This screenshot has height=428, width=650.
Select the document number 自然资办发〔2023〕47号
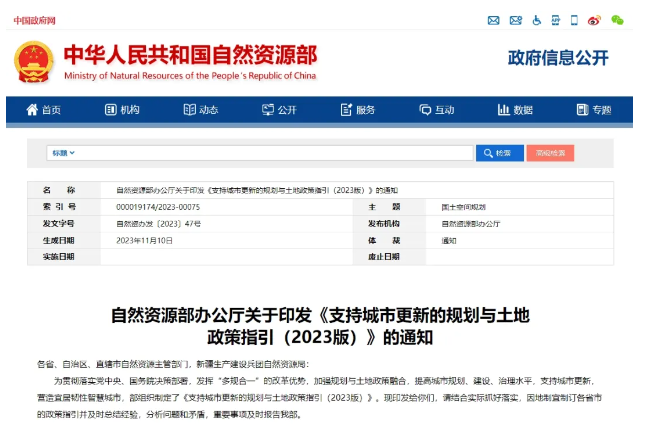pyautogui.click(x=158, y=224)
